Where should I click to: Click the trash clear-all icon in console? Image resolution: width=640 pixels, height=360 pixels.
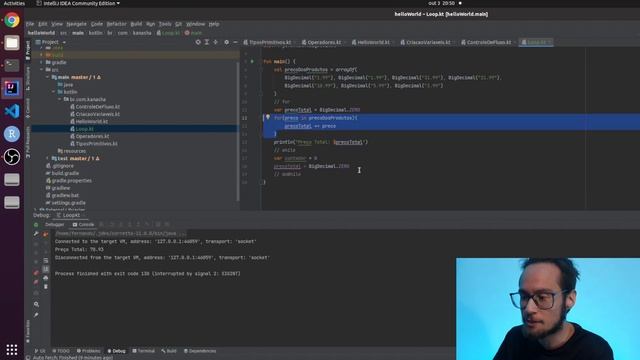[46, 287]
